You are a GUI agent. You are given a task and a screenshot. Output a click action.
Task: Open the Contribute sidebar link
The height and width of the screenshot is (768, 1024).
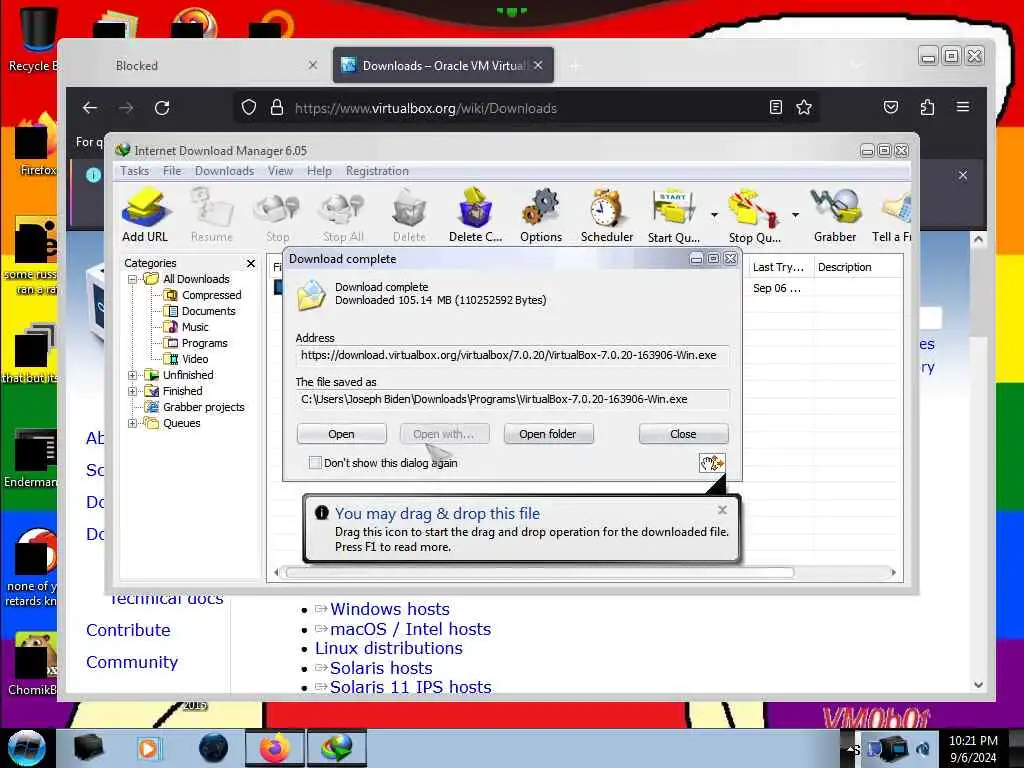click(128, 630)
